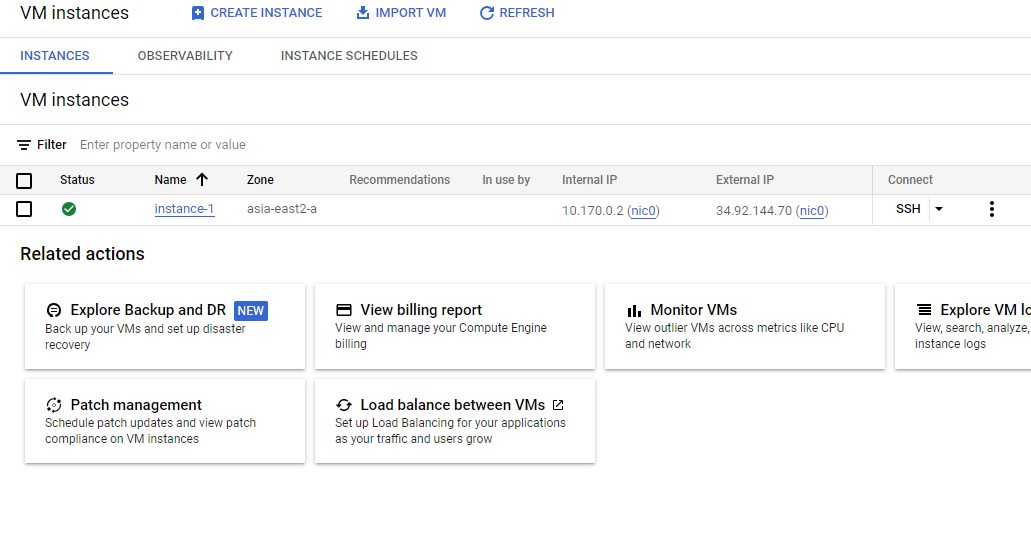Click the Load balance sync icon
Screen dimensions: 1031x540
tap(344, 405)
